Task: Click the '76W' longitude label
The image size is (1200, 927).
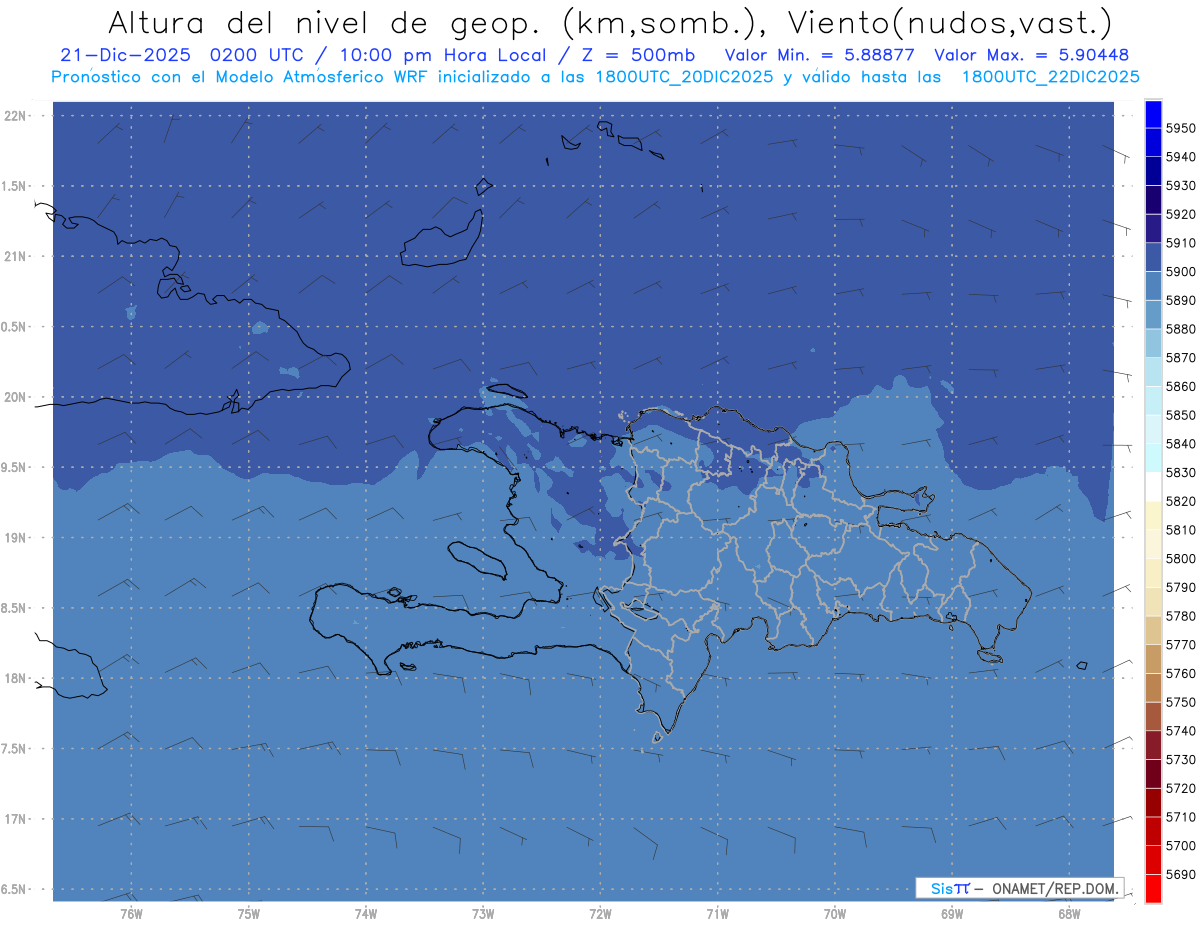Action: (131, 913)
